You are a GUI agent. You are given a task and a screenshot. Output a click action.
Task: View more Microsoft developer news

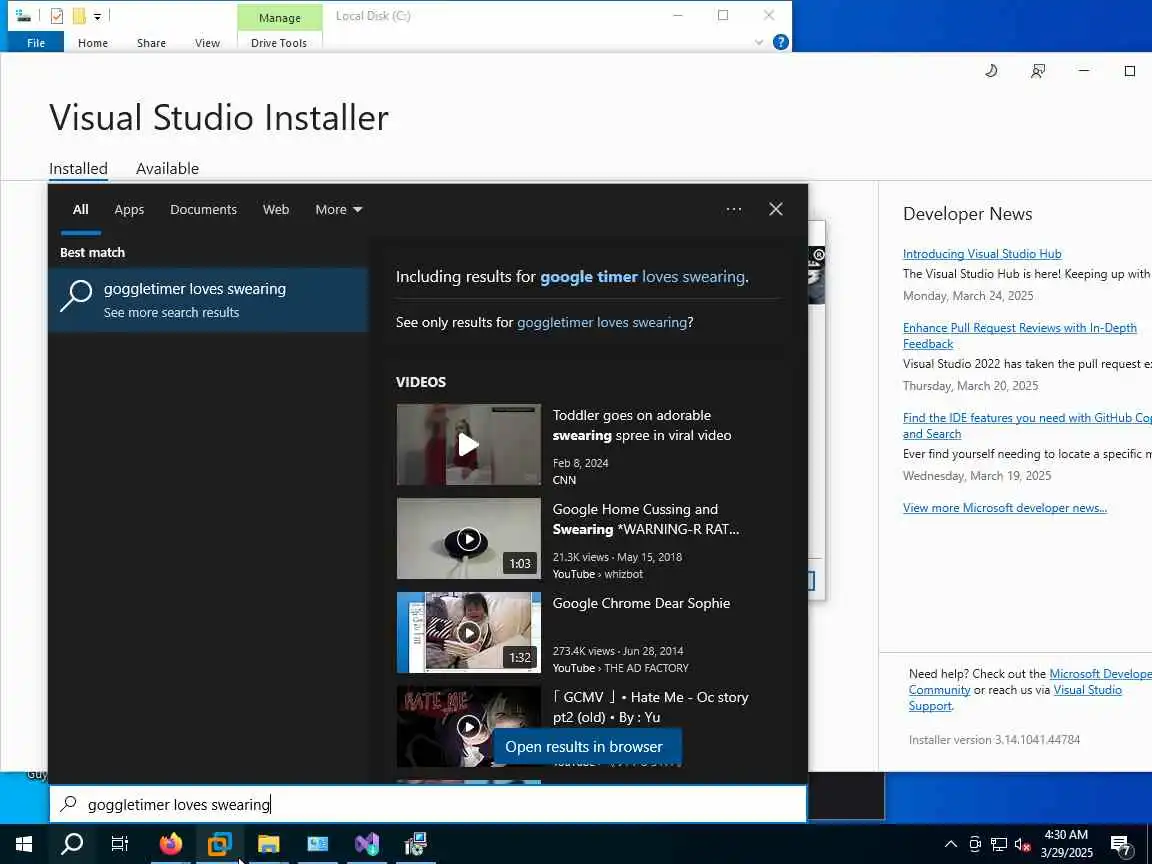1005,508
